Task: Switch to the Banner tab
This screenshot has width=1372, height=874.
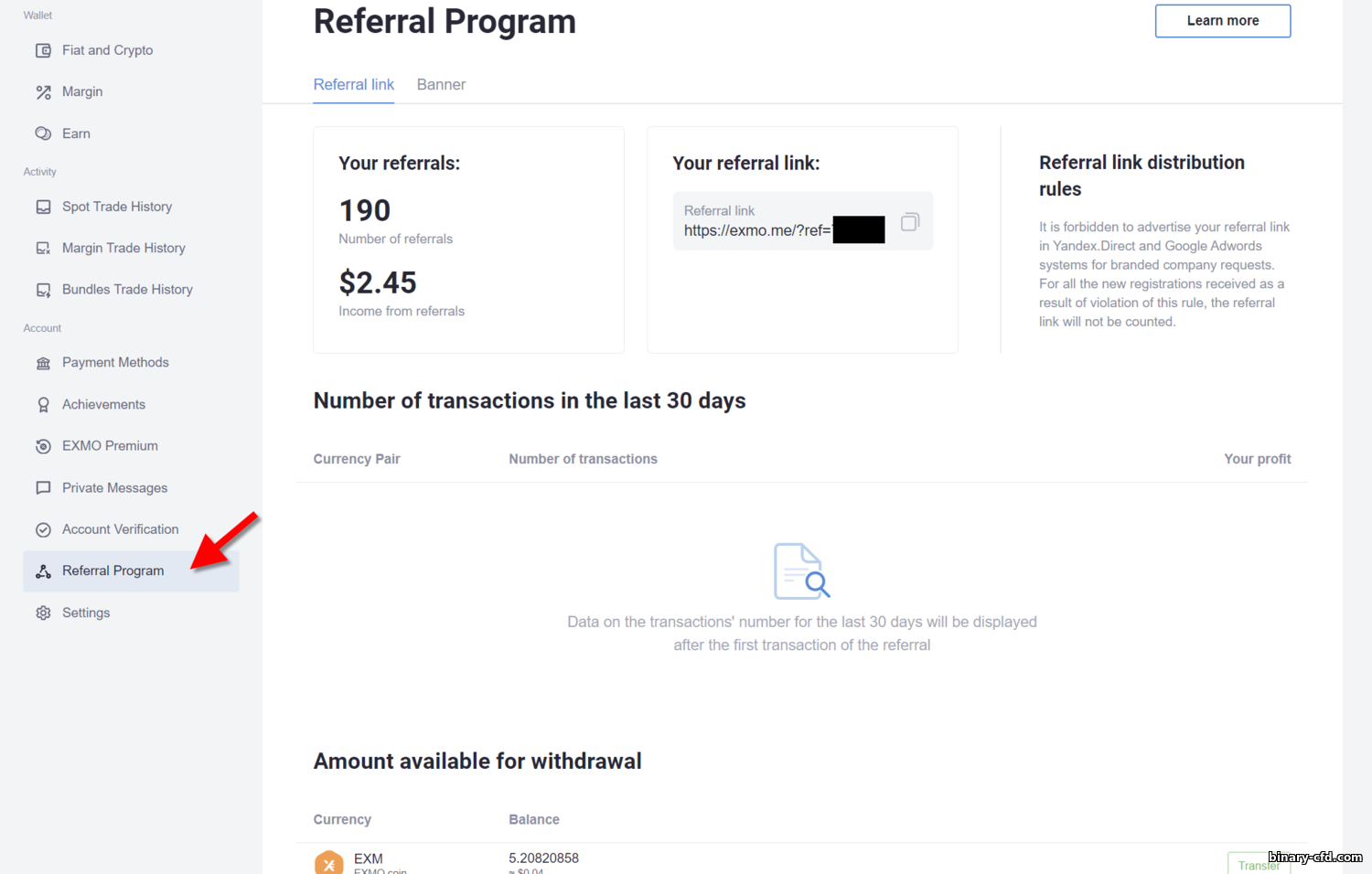Action: [x=441, y=84]
